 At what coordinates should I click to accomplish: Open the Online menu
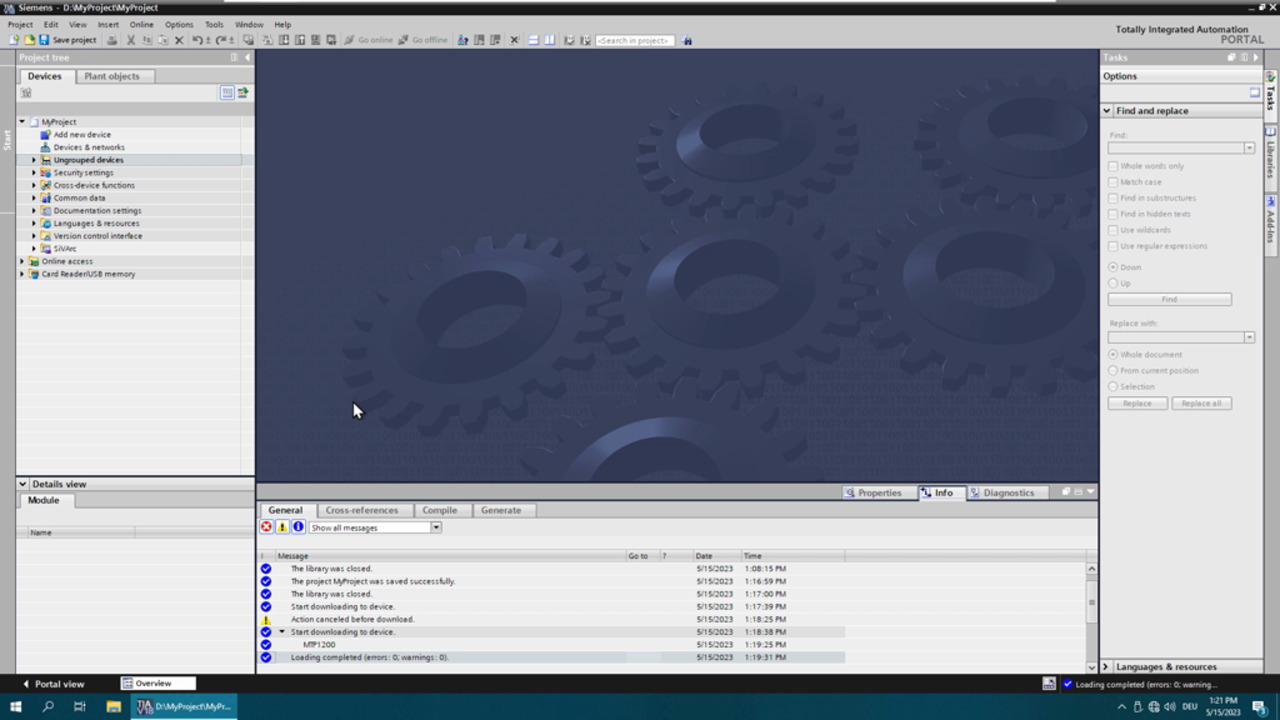[141, 24]
